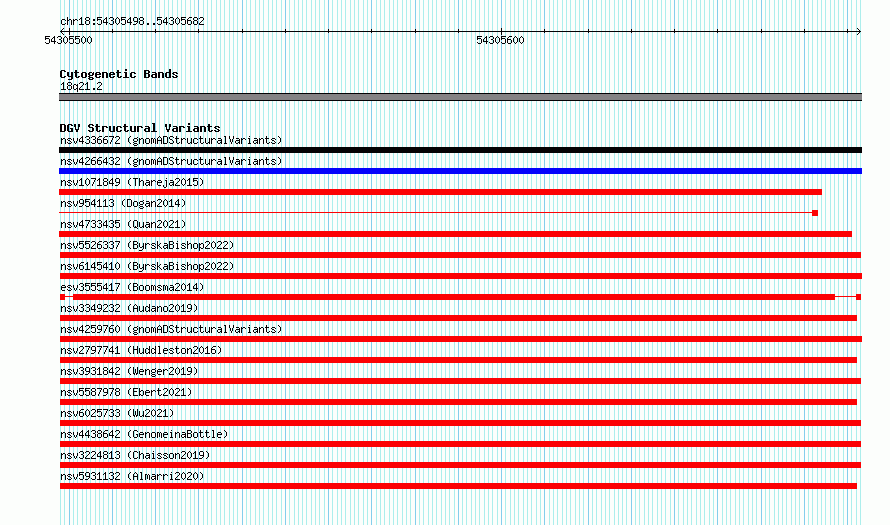Select the red nsv1071849 Thareja2015 bar
The height and width of the screenshot is (525, 890).
440,192
